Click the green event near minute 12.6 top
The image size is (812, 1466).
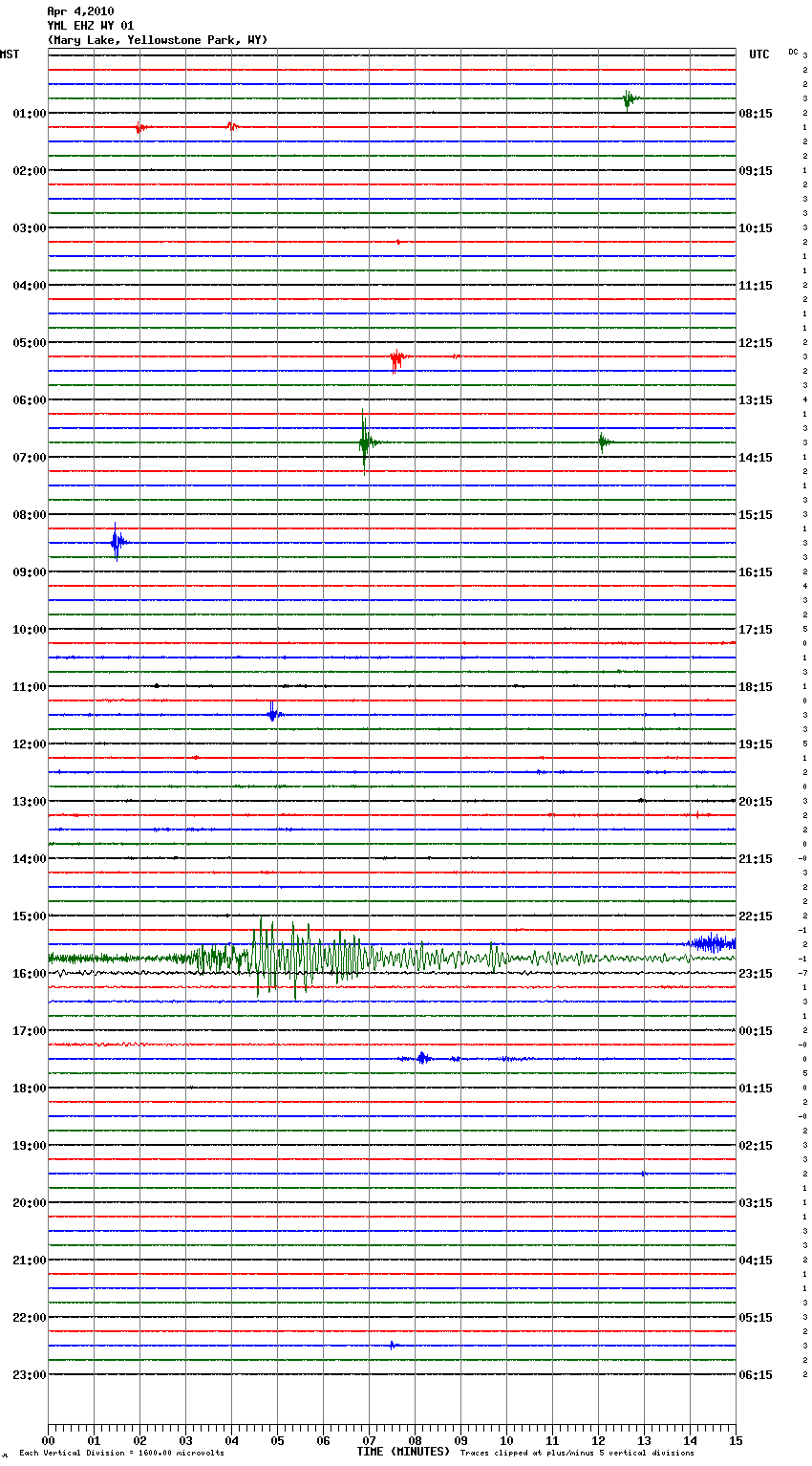click(x=629, y=98)
